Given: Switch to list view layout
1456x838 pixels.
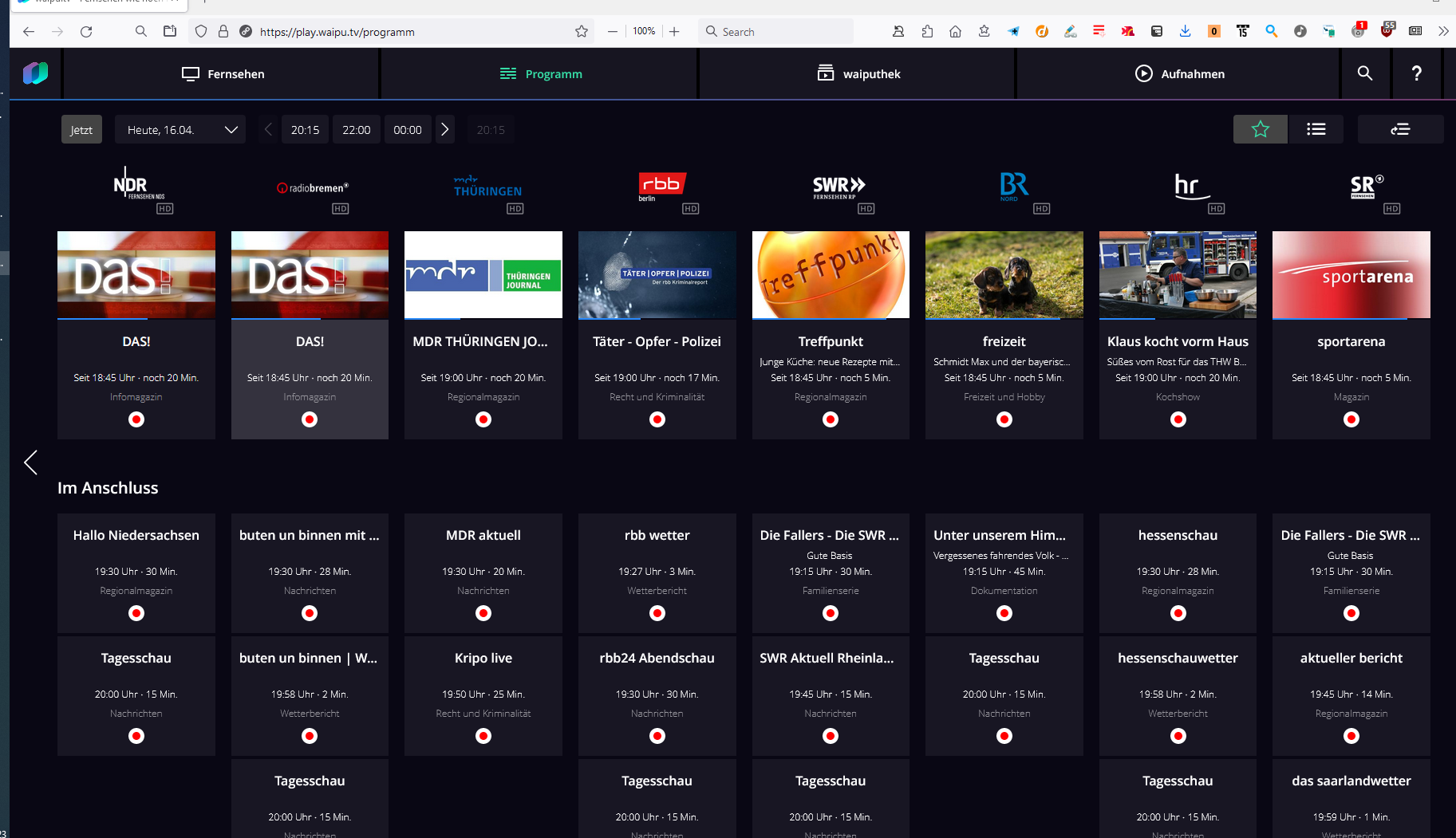Looking at the screenshot, I should [1316, 129].
